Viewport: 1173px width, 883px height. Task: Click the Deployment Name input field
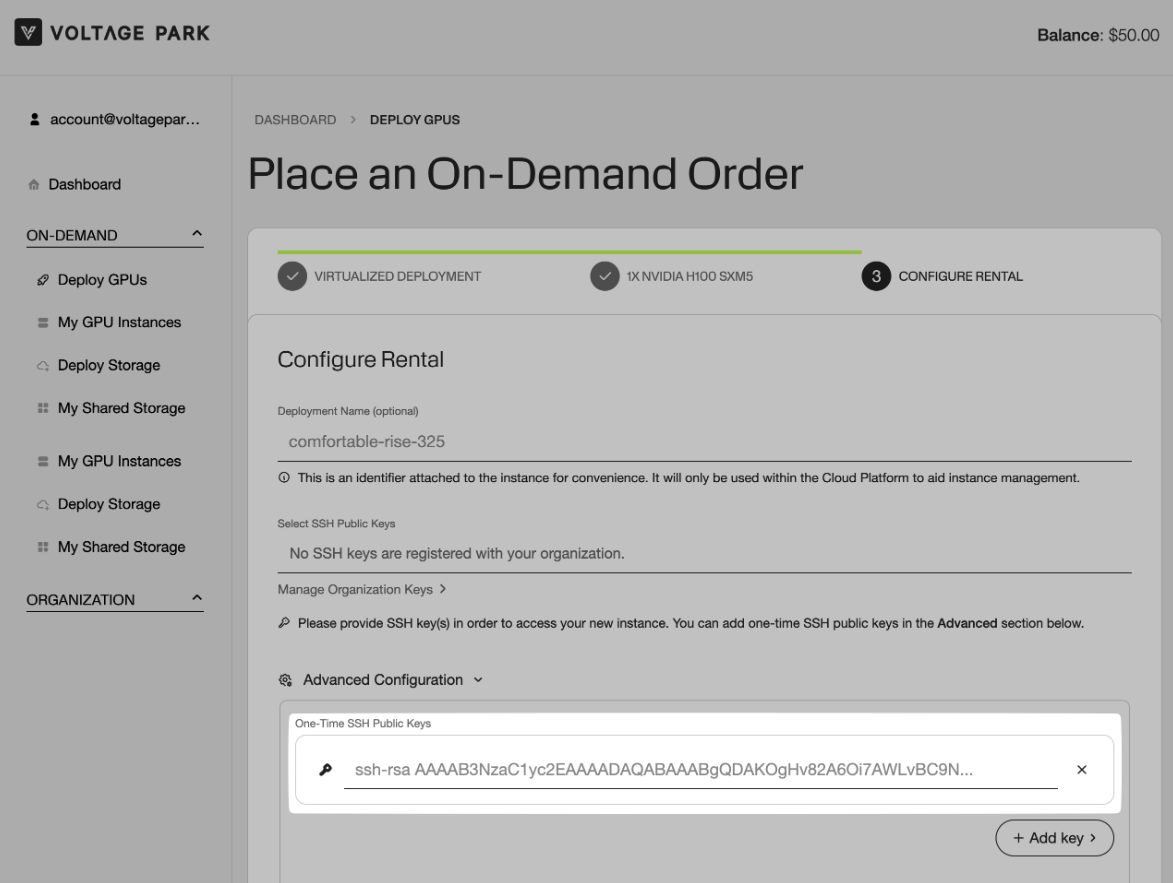(x=704, y=441)
